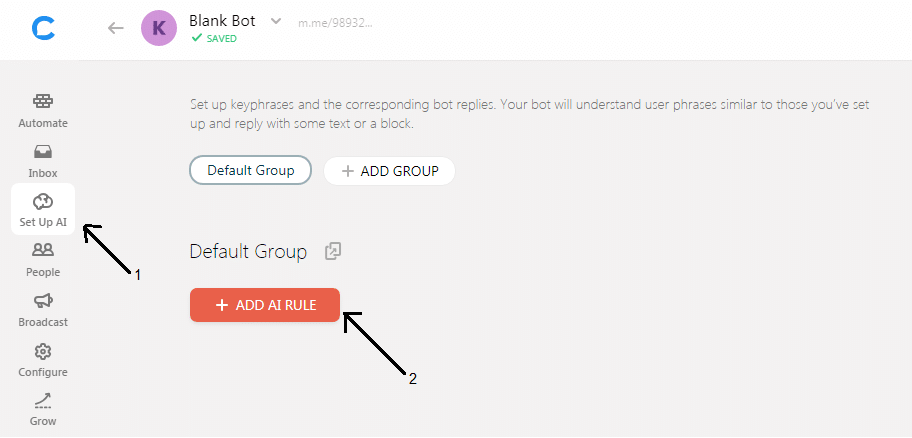912x438 pixels.
Task: Click the Chatfuel logo icon
Action: (42, 28)
